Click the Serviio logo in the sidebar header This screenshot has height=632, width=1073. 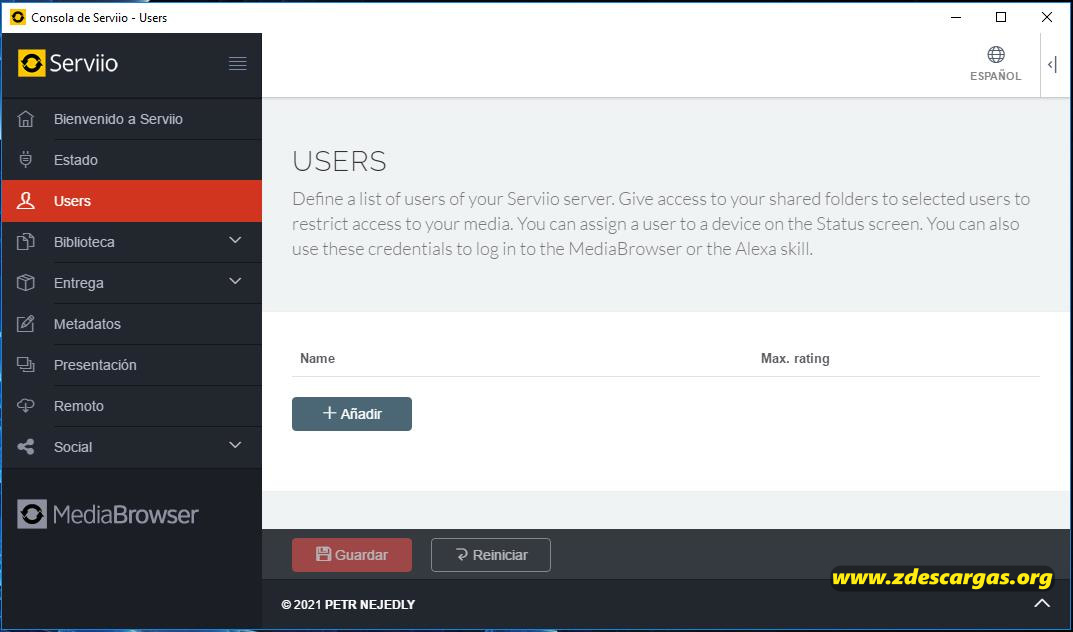click(68, 64)
